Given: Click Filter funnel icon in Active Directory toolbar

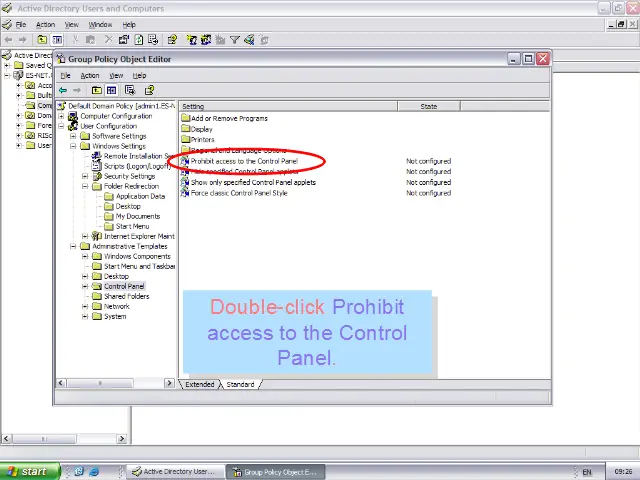Looking at the screenshot, I should (235, 40).
